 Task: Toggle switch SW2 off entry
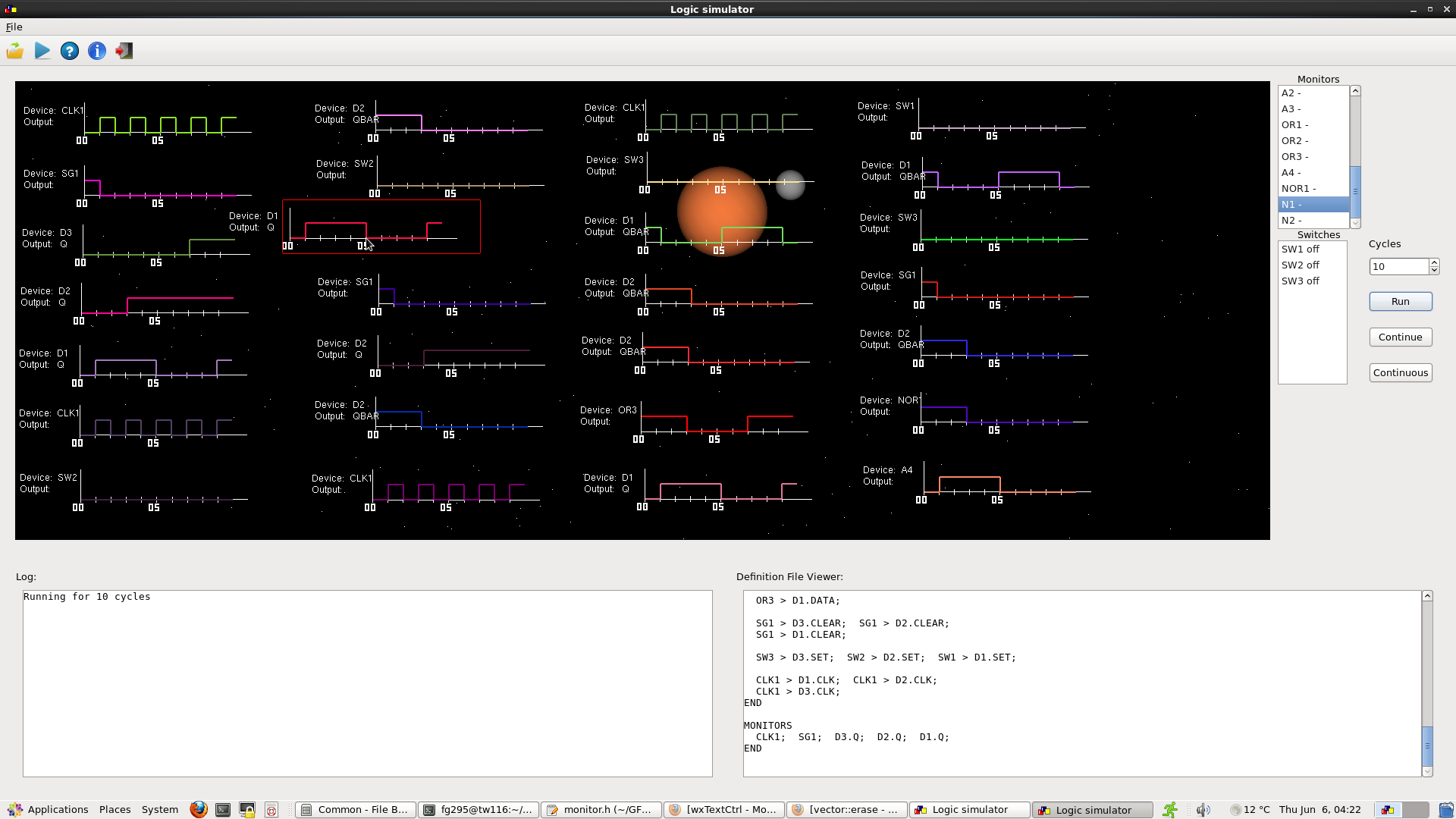[x=1300, y=265]
